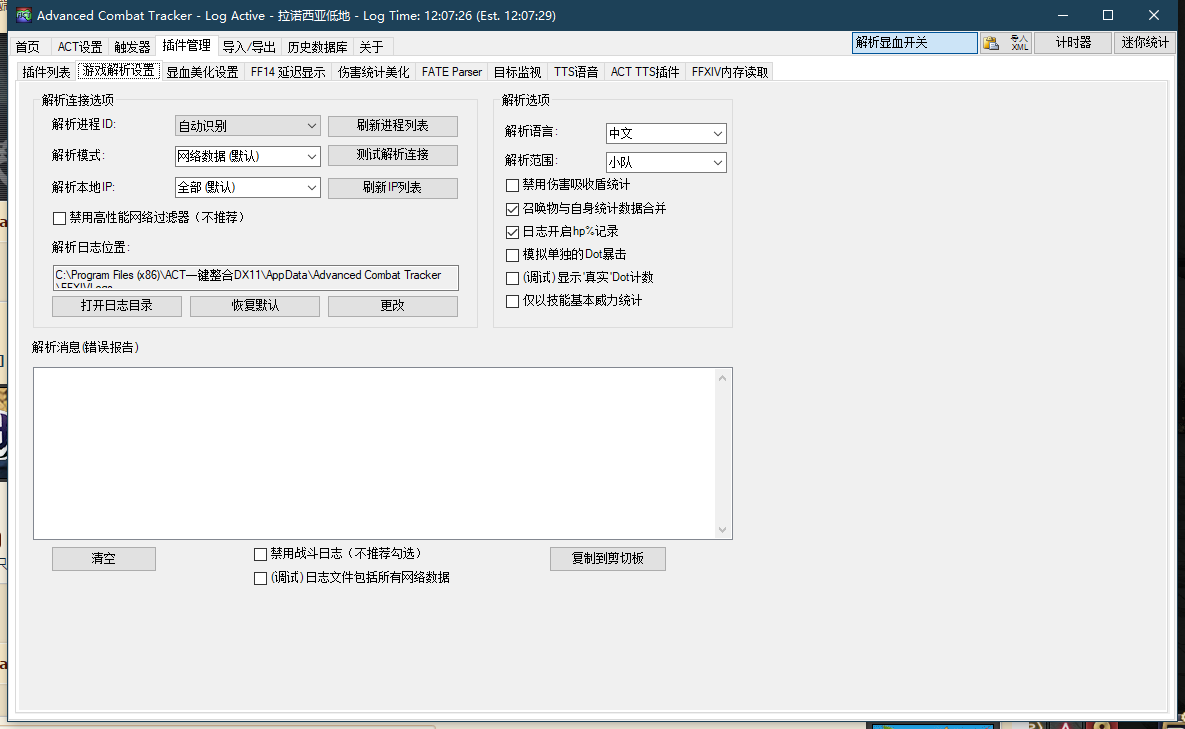Toggle the 解析显血开关 overlay button
Viewport: 1185px width, 729px height.
point(914,43)
